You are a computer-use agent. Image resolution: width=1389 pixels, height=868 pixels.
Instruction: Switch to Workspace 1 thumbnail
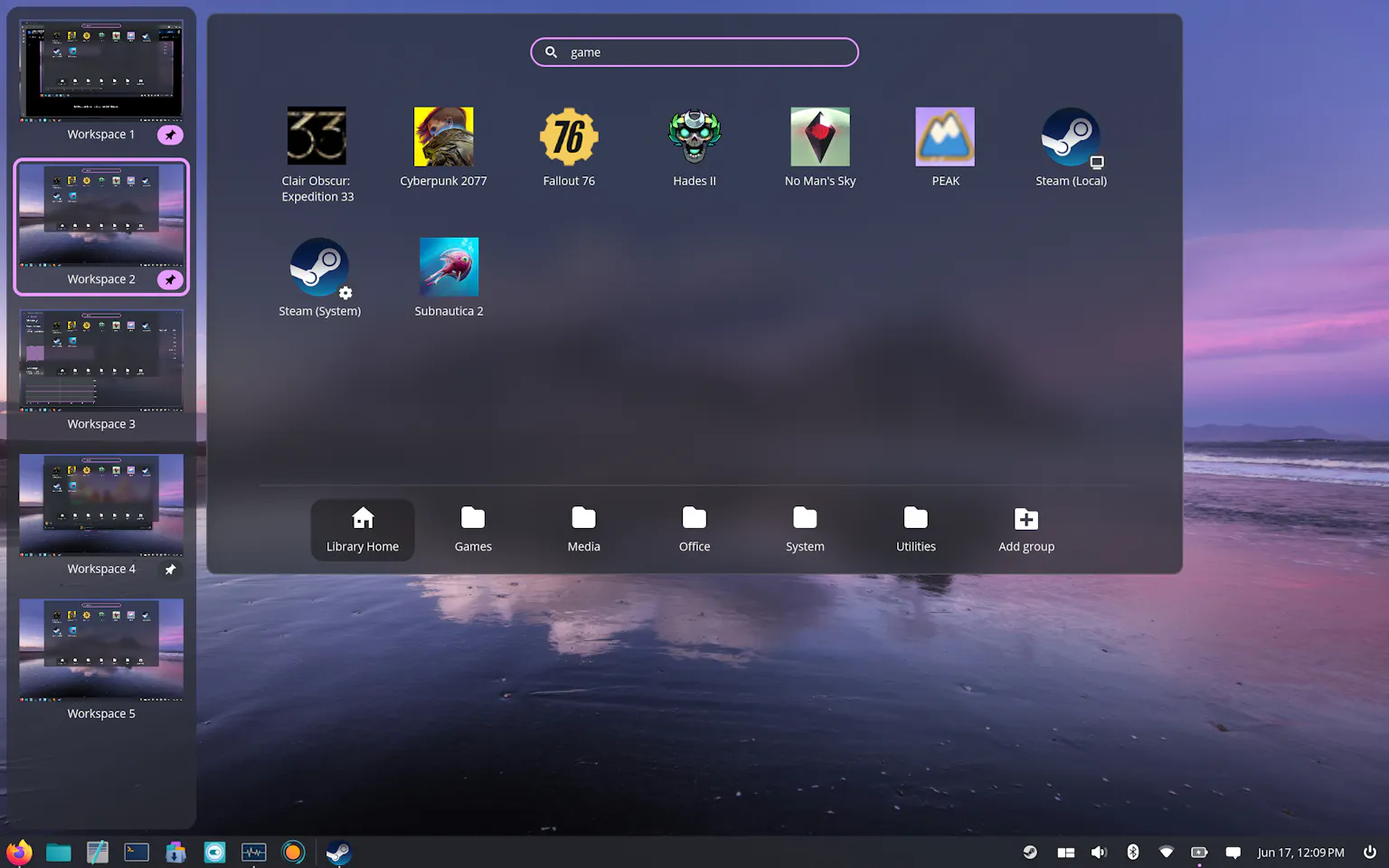click(x=101, y=71)
